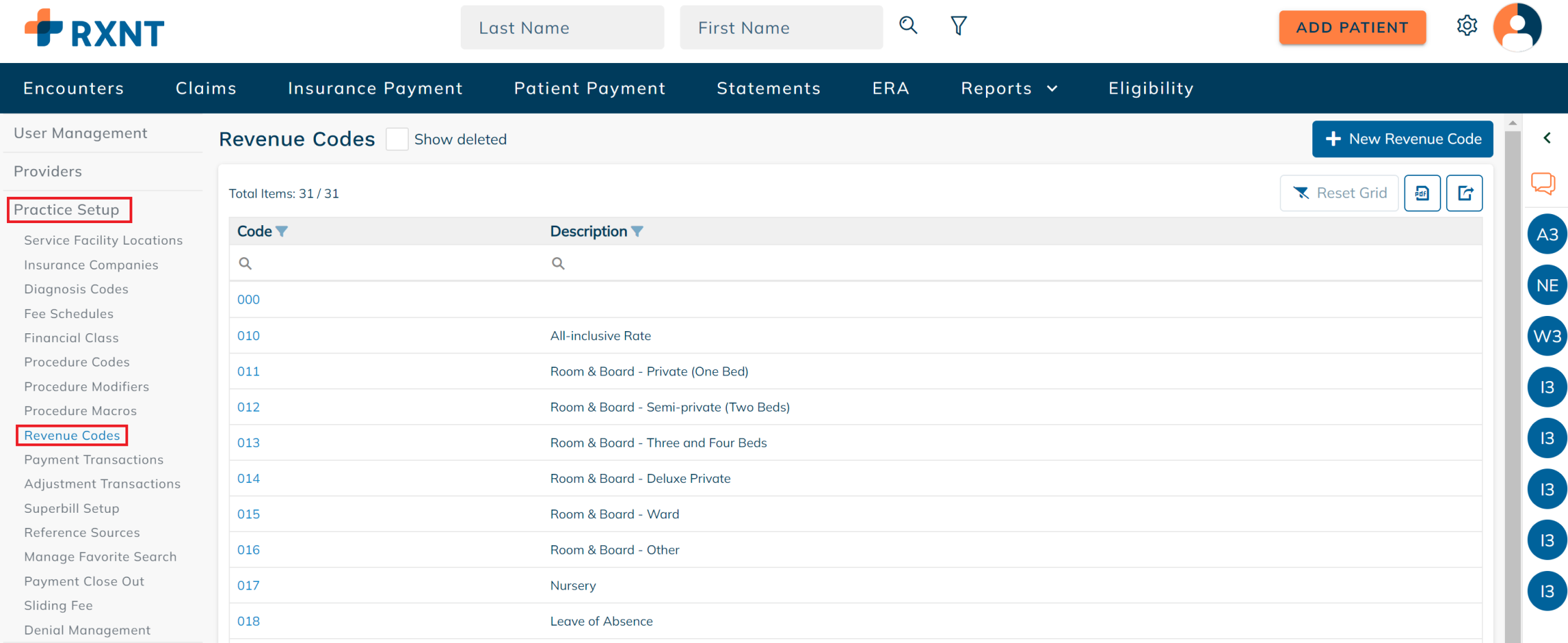Open revenue code 012 link
The height and width of the screenshot is (643, 1568).
[x=249, y=407]
